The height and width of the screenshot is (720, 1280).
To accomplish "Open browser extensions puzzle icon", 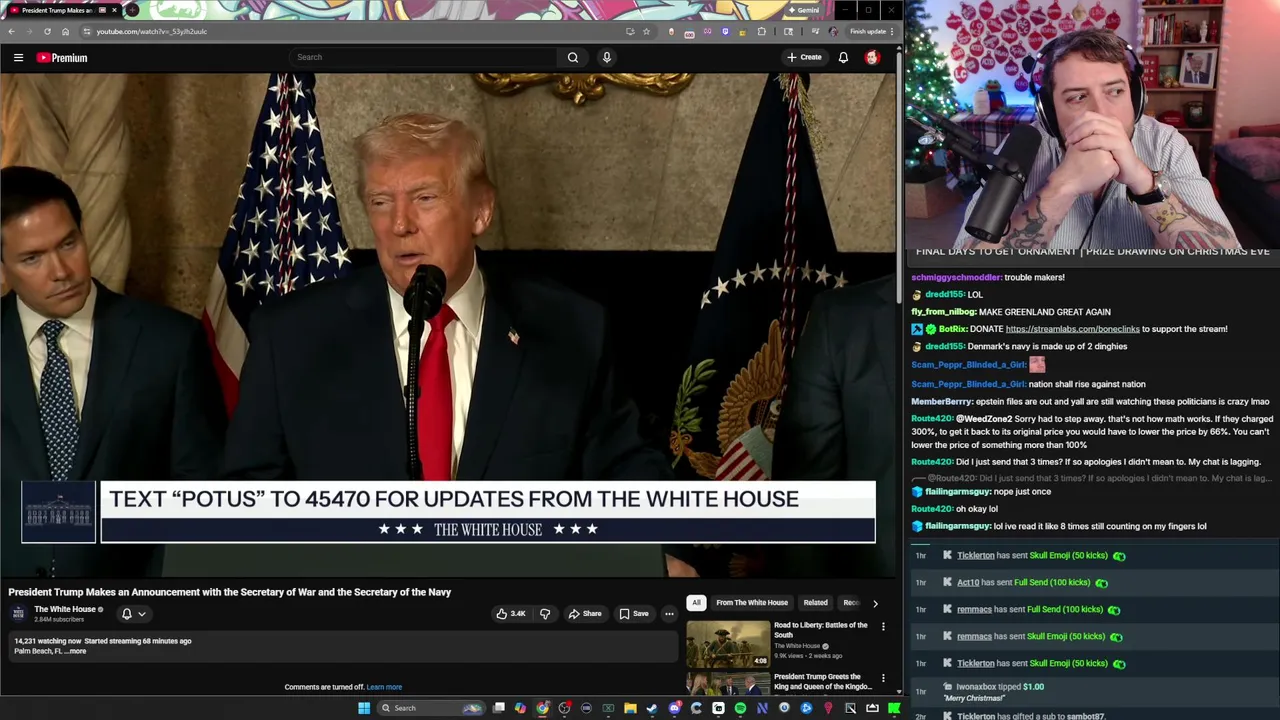I will coord(762,31).
